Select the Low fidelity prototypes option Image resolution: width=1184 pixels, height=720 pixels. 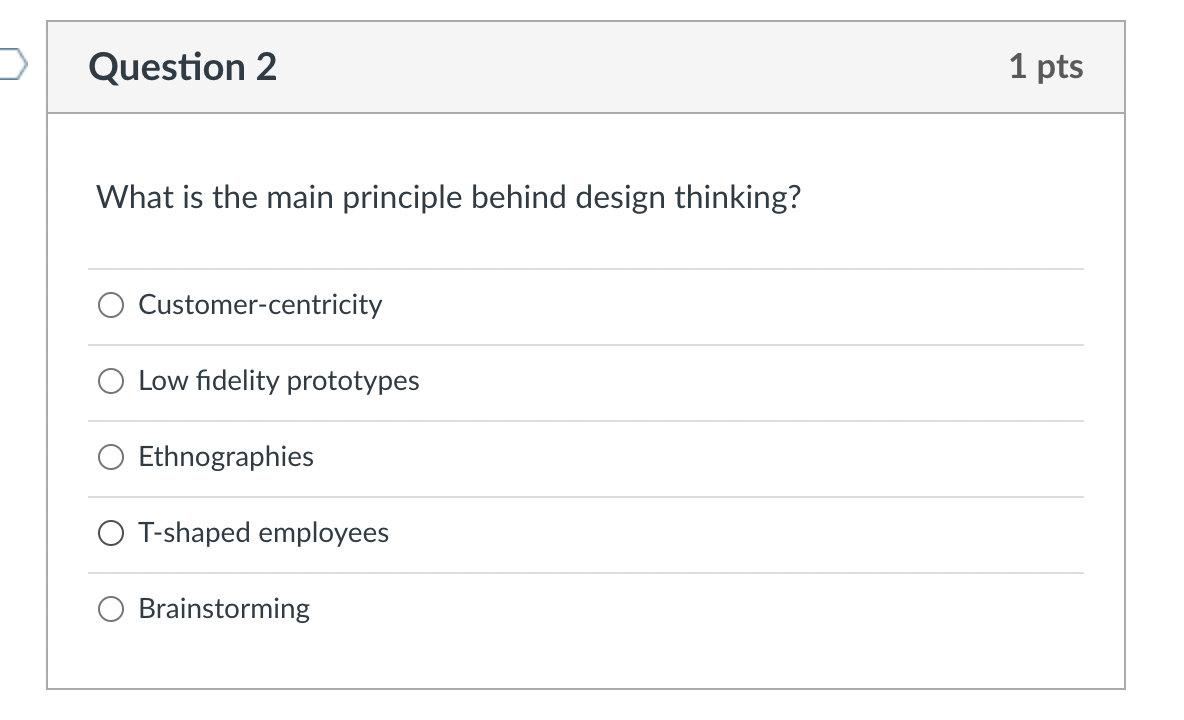[111, 381]
